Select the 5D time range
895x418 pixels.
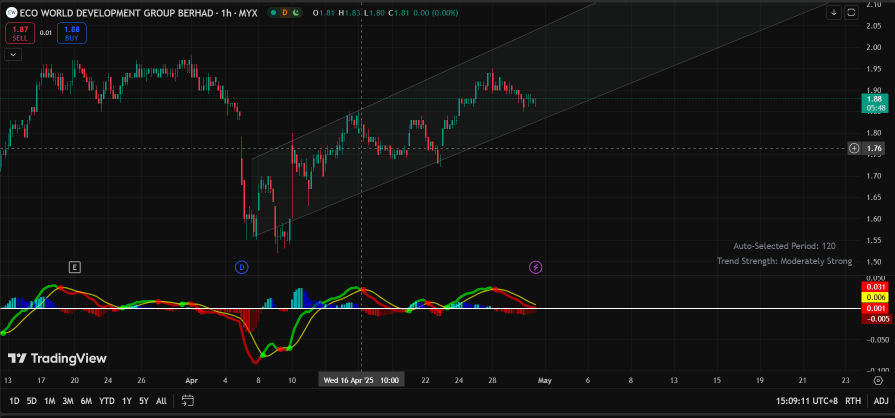[x=32, y=401]
